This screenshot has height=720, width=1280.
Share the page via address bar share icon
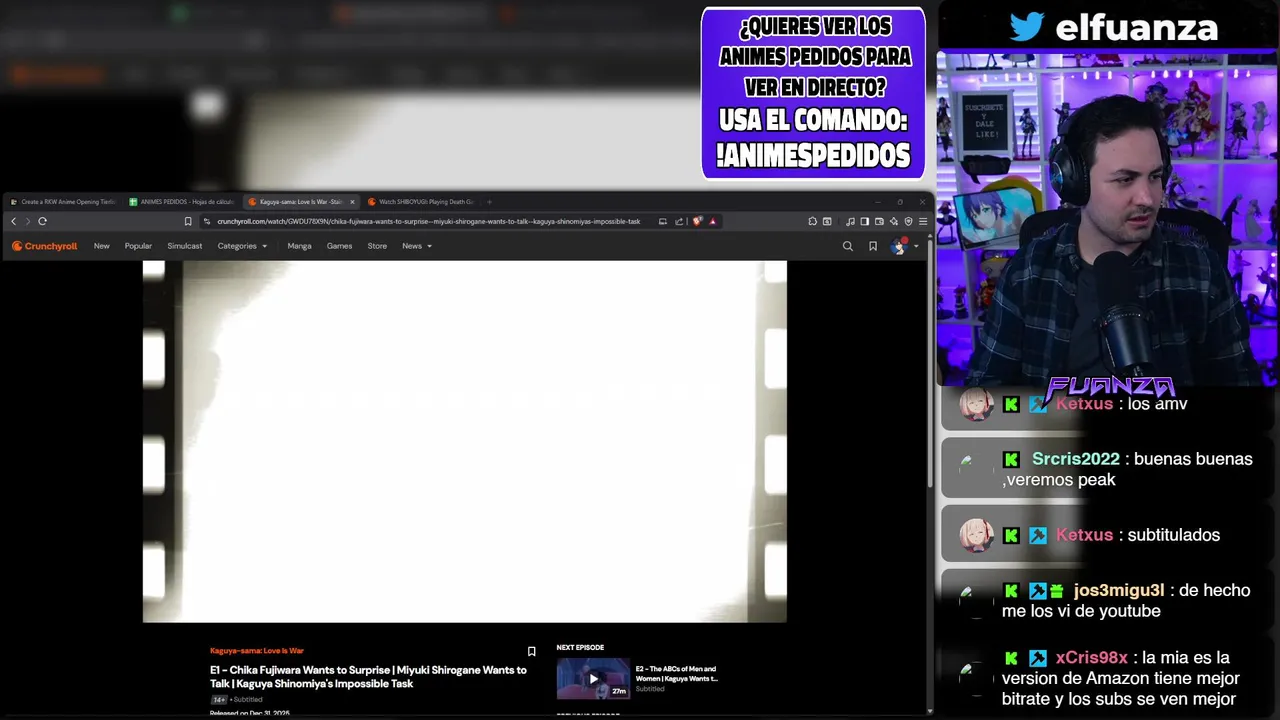pyautogui.click(x=679, y=221)
